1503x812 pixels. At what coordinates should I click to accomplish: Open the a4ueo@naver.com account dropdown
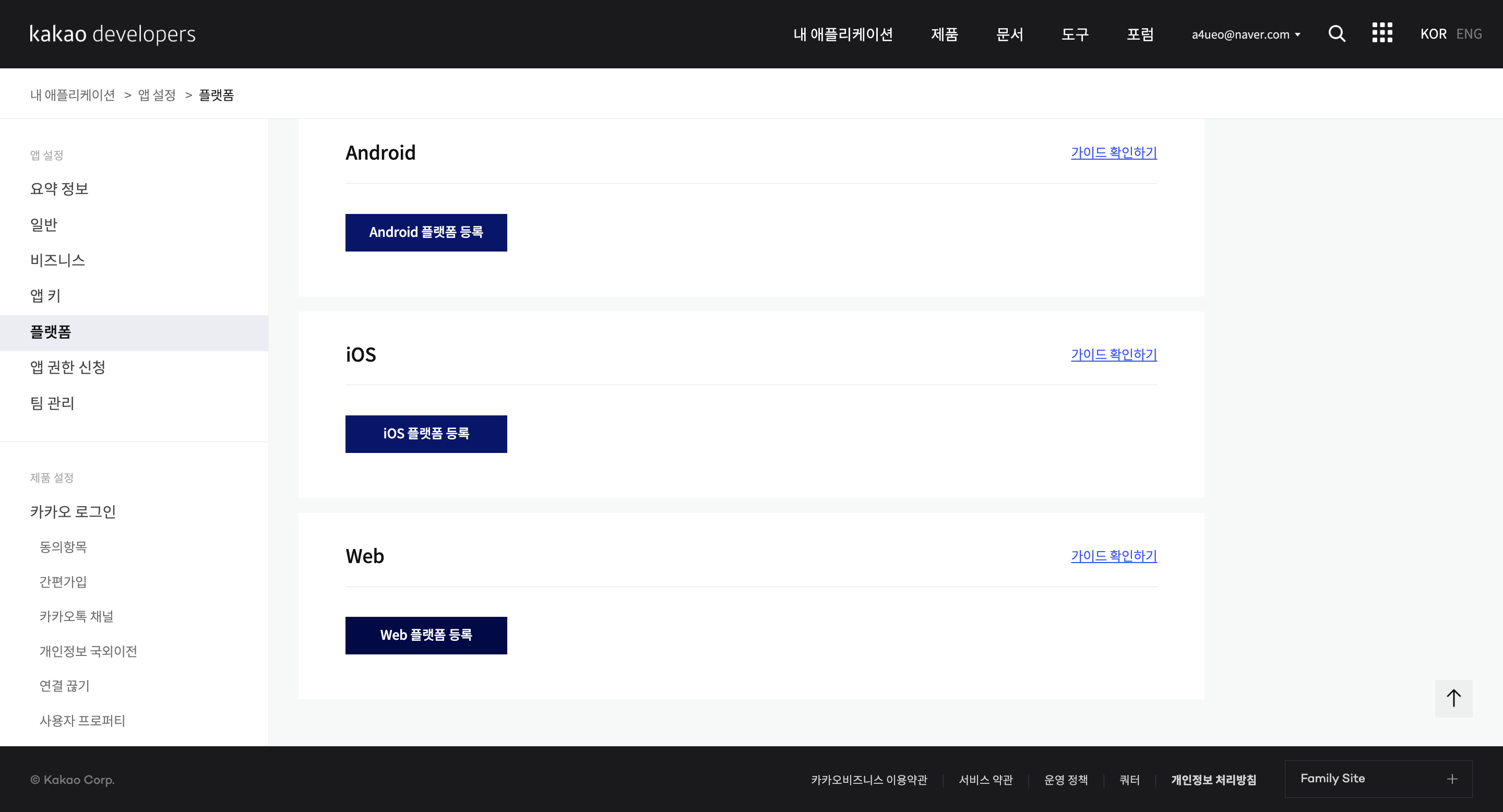pos(1246,34)
